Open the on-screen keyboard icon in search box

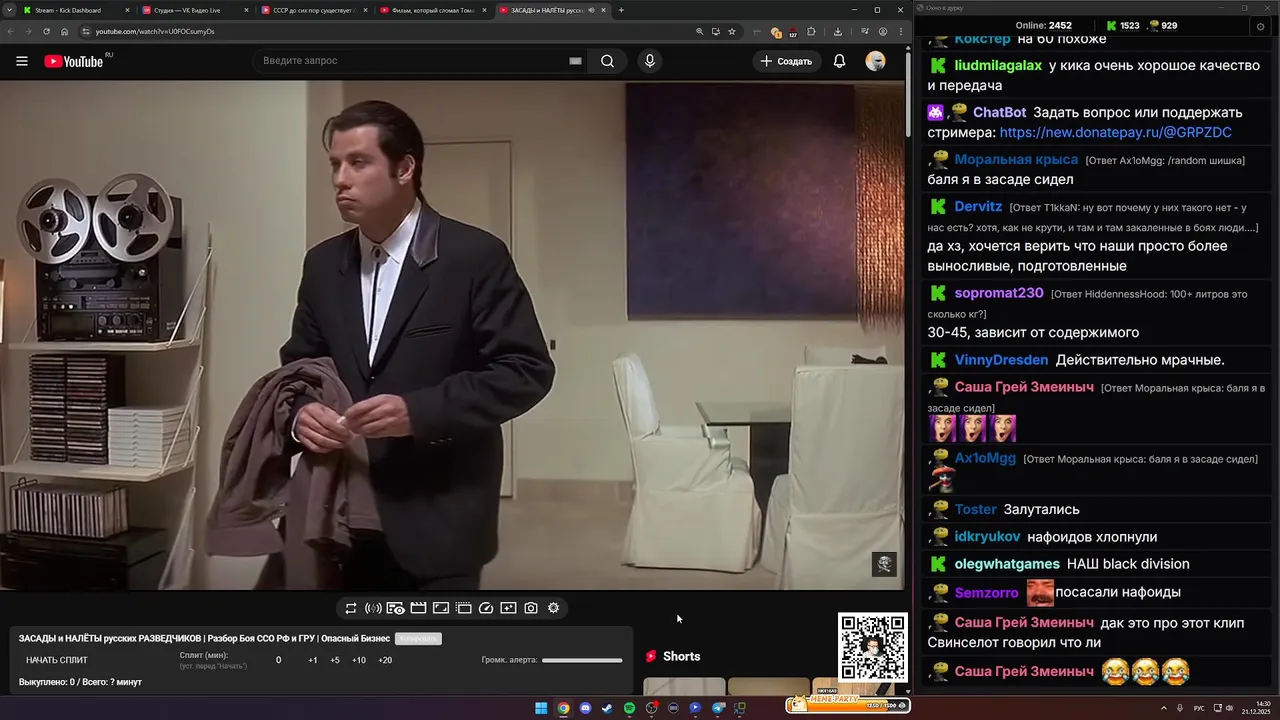click(575, 61)
